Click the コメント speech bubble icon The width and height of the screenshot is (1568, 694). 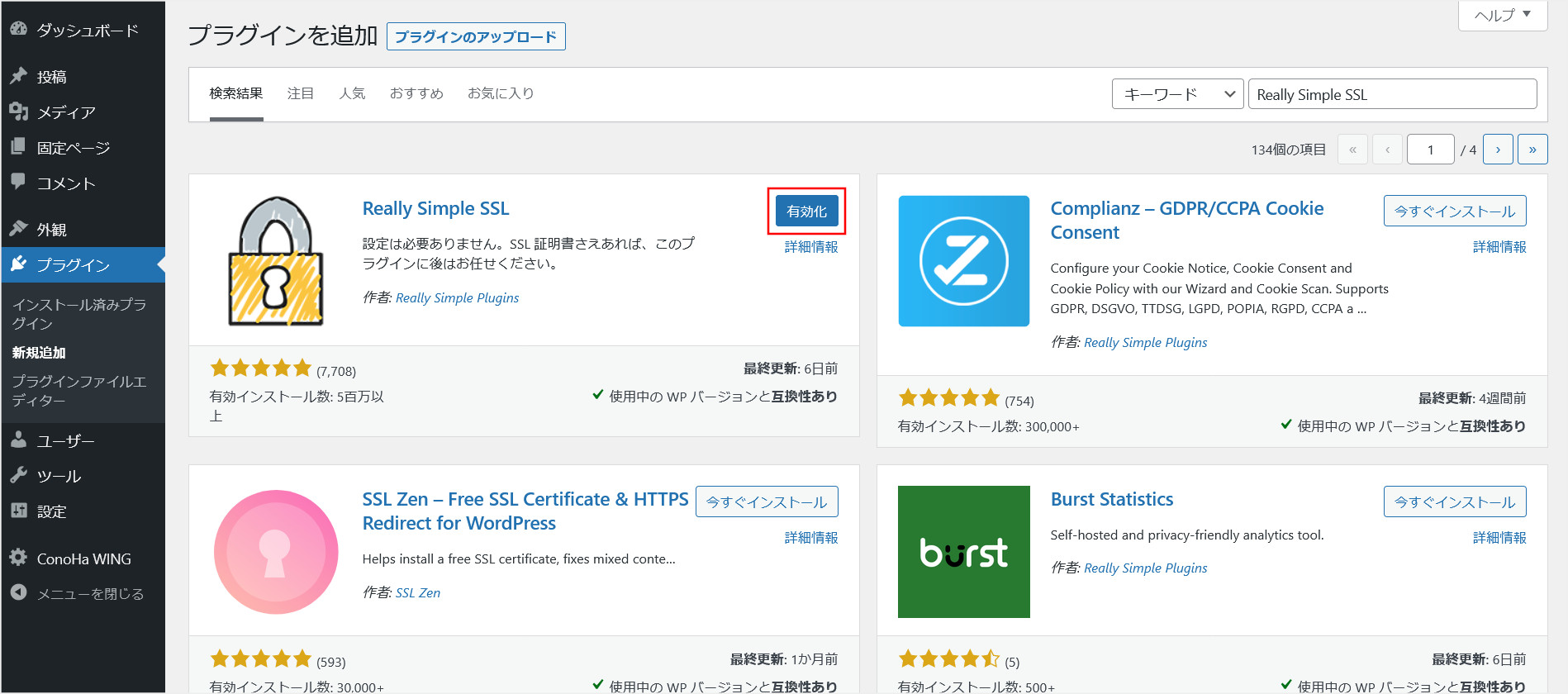(19, 182)
